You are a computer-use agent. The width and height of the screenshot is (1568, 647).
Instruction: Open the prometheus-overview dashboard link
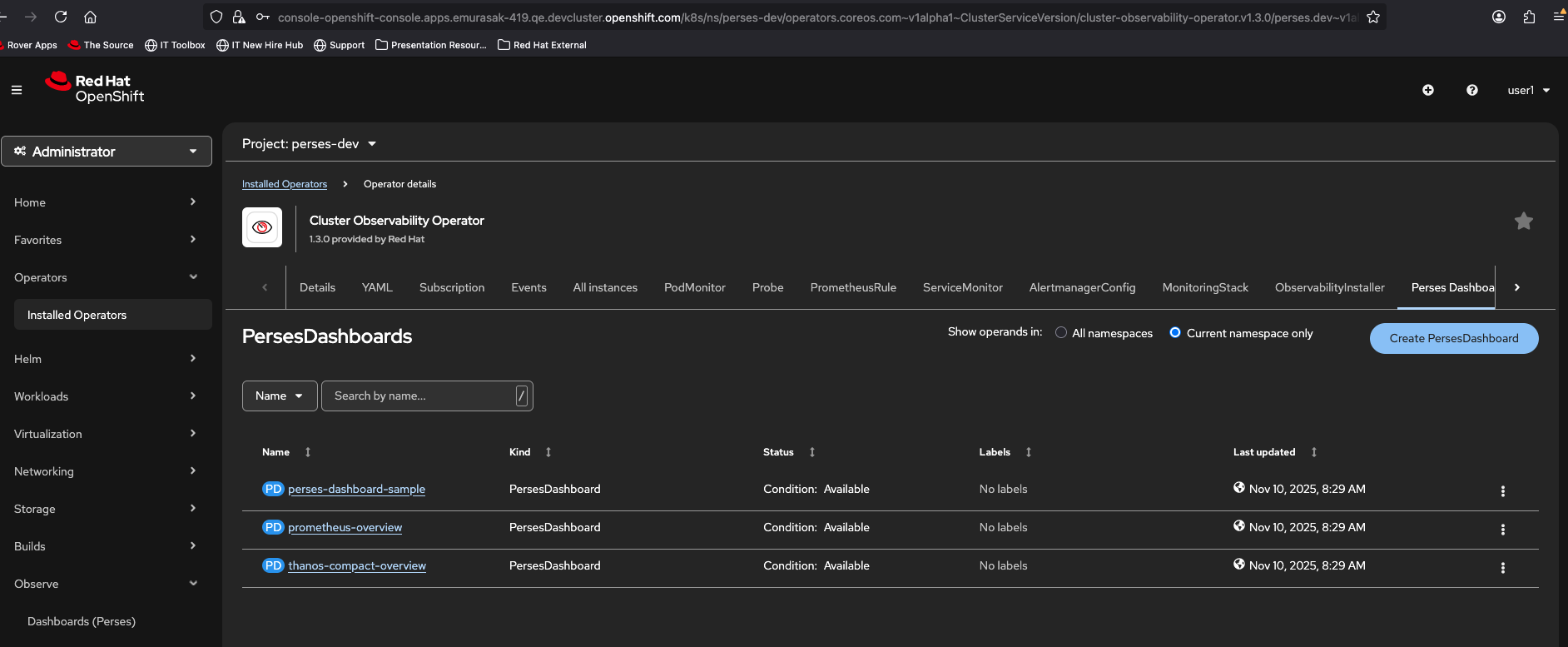[x=345, y=527]
